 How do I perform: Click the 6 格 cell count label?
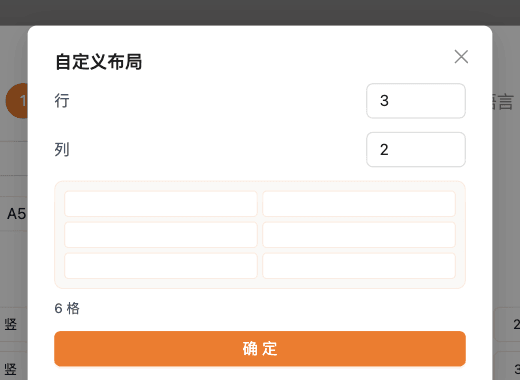click(67, 308)
